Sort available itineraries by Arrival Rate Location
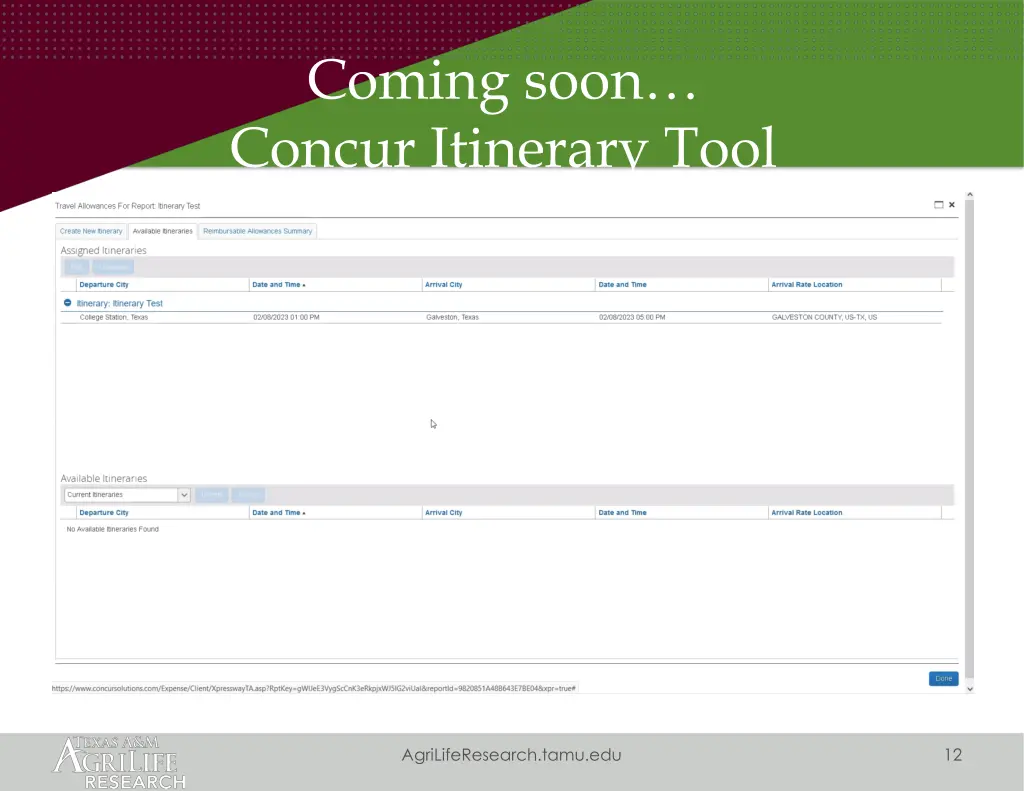Viewport: 1024px width, 791px height. (x=807, y=513)
